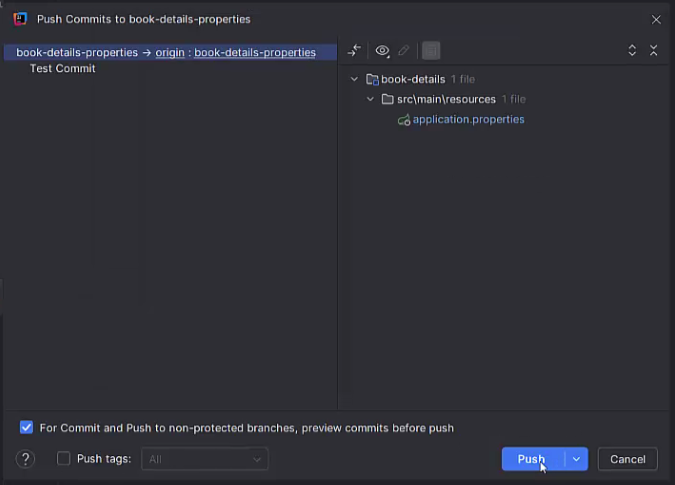Screen dimensions: 675x485
Task: Click the origin remote link
Action: tap(170, 53)
